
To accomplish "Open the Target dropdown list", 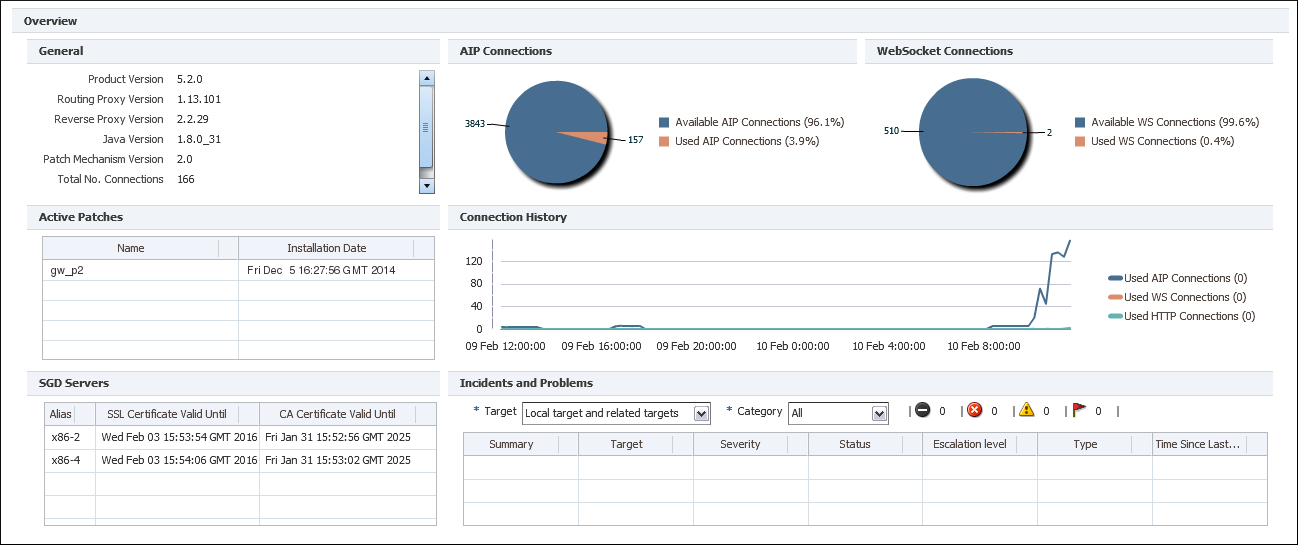I will (x=702, y=413).
